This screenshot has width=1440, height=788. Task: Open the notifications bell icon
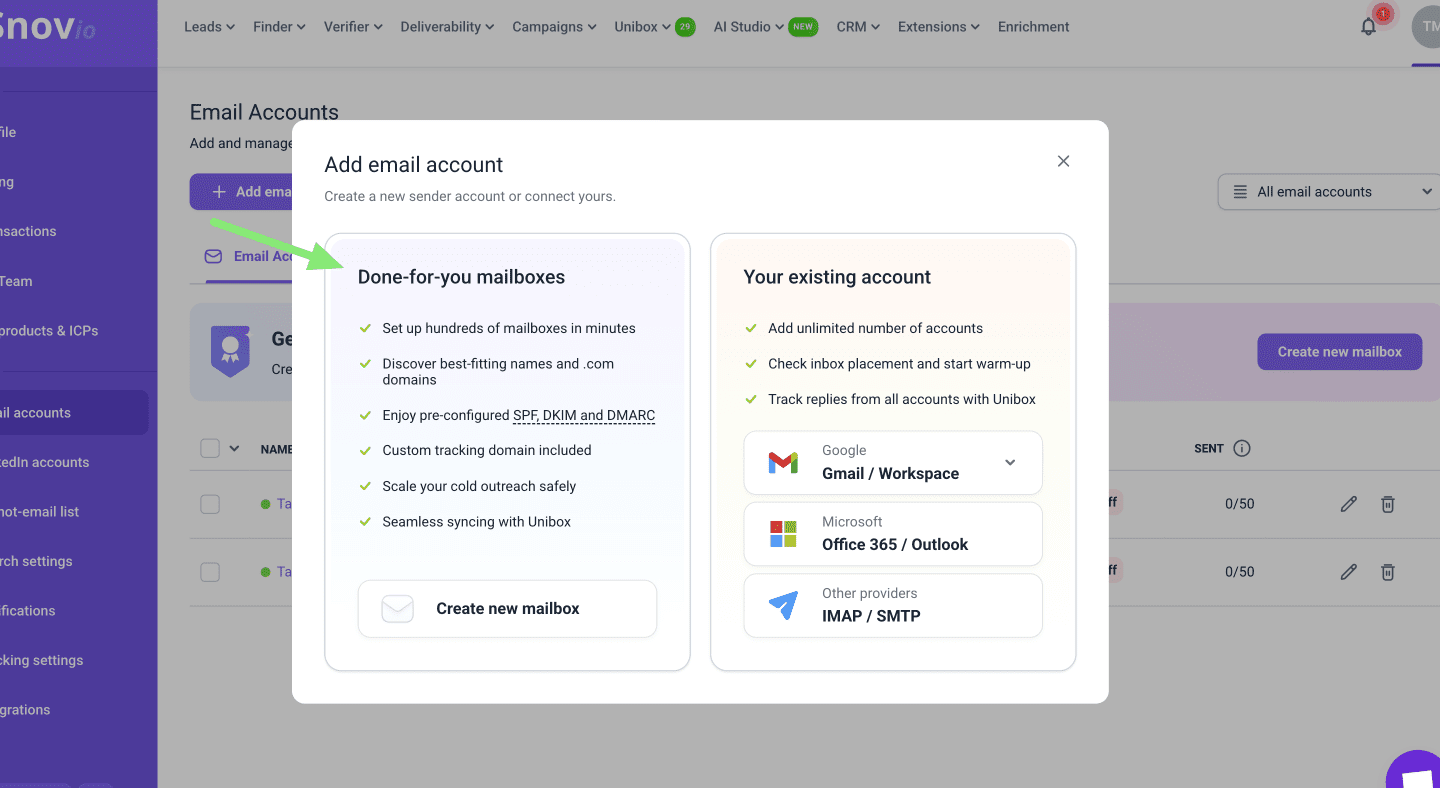tap(1369, 27)
